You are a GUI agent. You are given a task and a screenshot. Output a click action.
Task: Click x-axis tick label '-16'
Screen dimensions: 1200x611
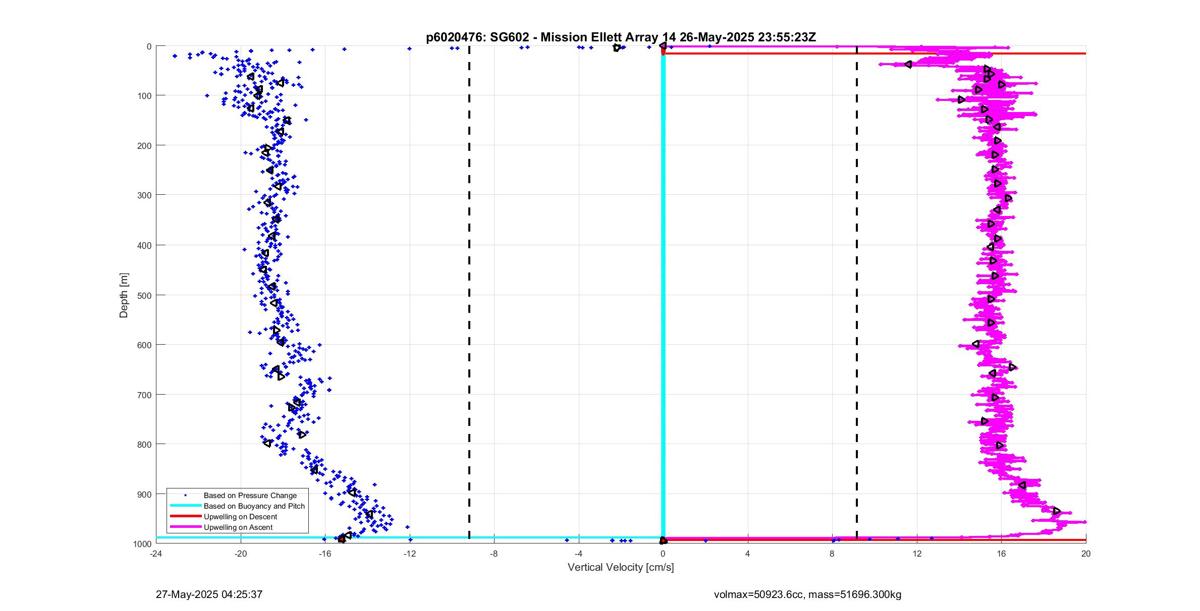(325, 552)
